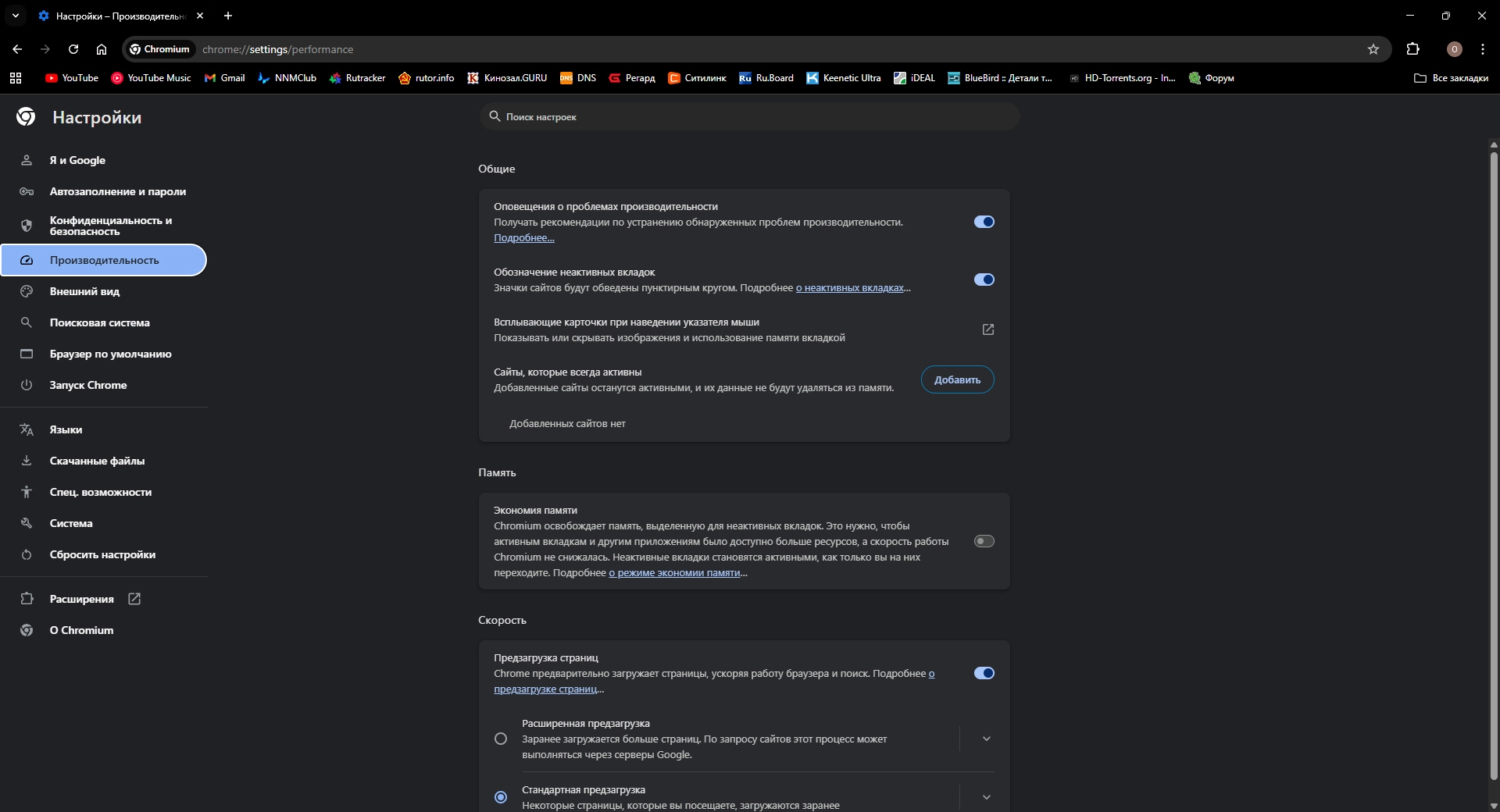This screenshot has height=812, width=1500.
Task: Click the home page icon
Action: [x=102, y=49]
